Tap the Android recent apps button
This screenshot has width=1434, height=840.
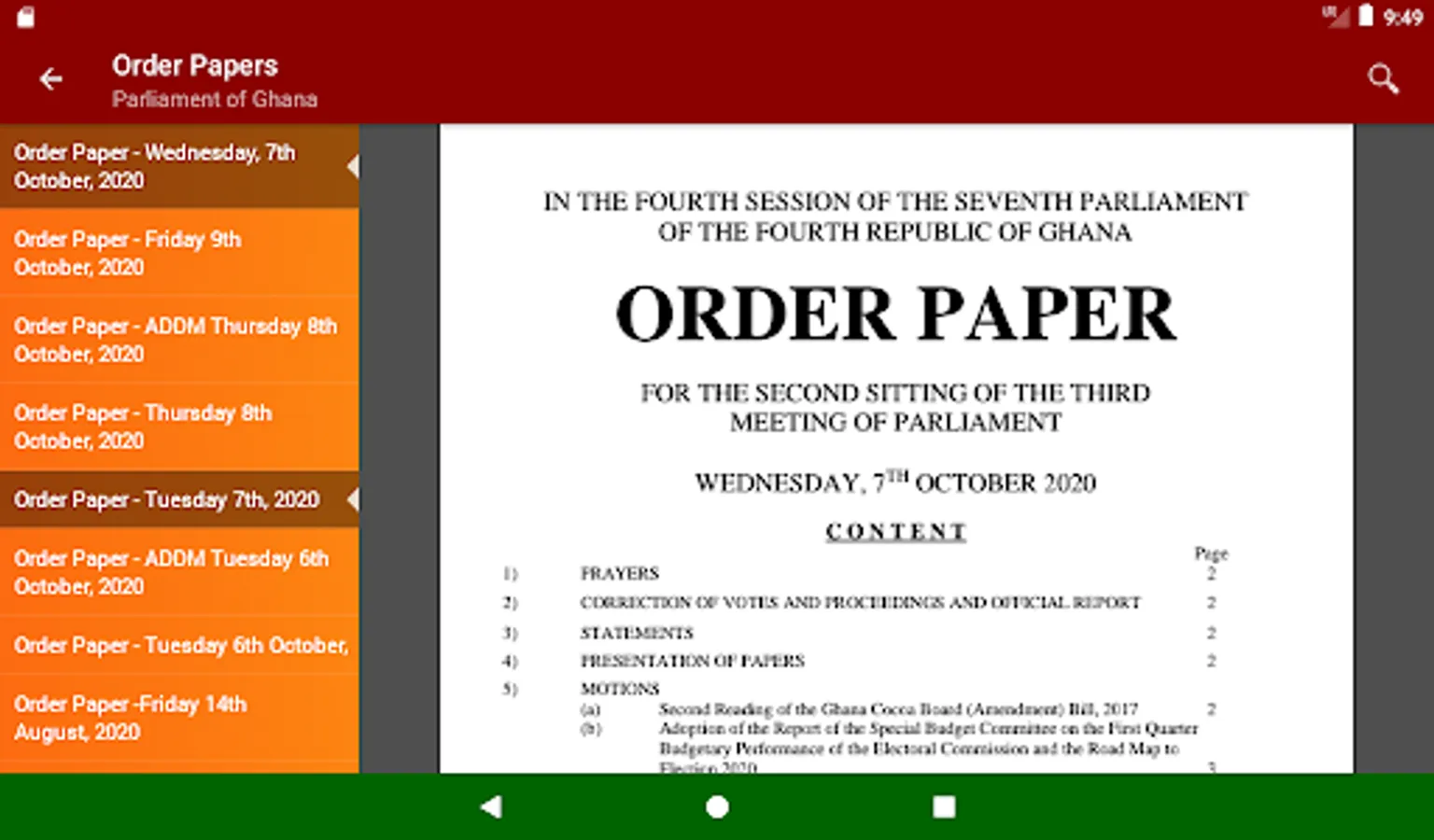point(944,807)
